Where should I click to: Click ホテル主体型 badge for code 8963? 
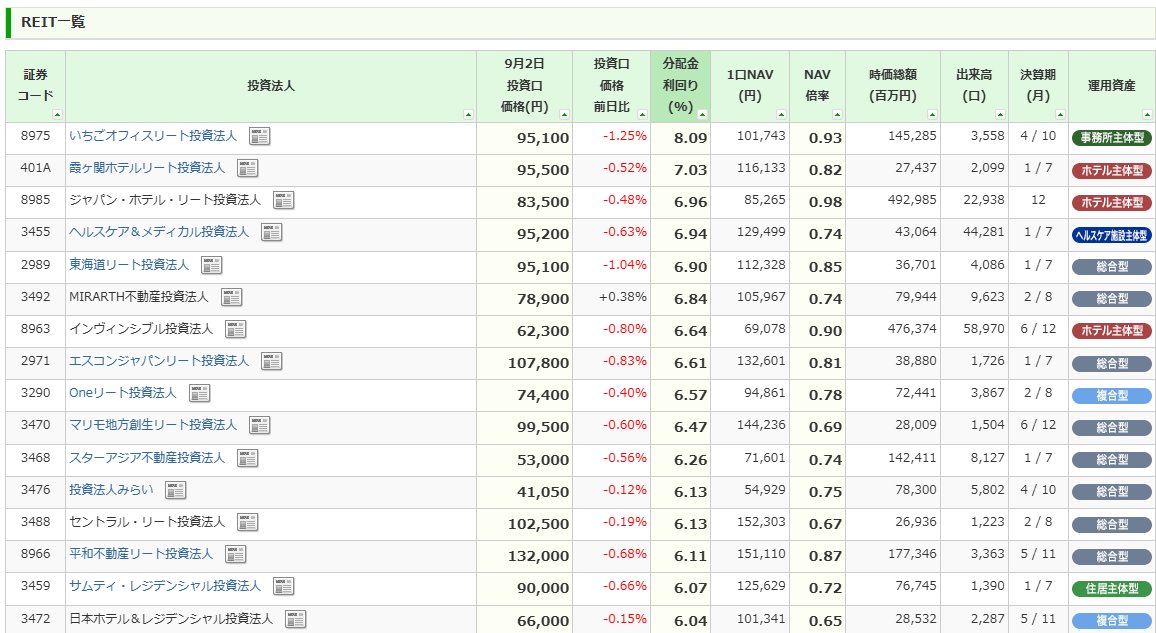click(x=1112, y=331)
